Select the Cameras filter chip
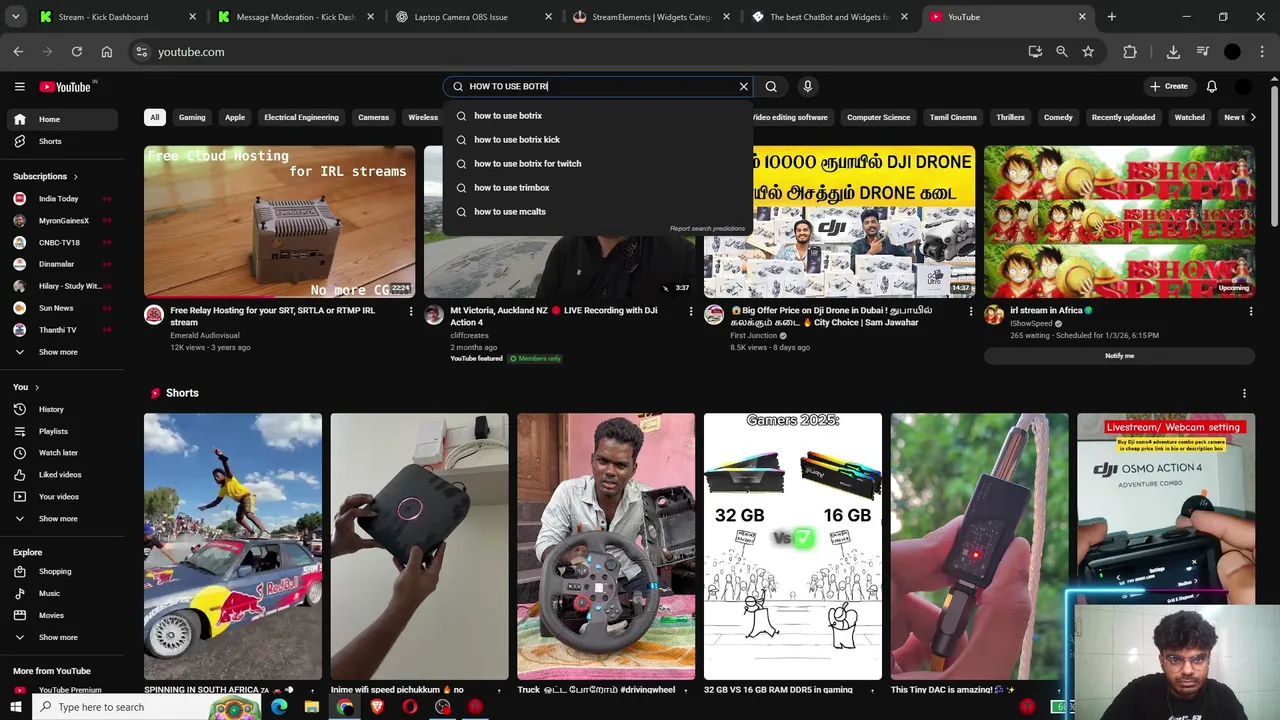Image resolution: width=1280 pixels, height=720 pixels. (x=373, y=117)
